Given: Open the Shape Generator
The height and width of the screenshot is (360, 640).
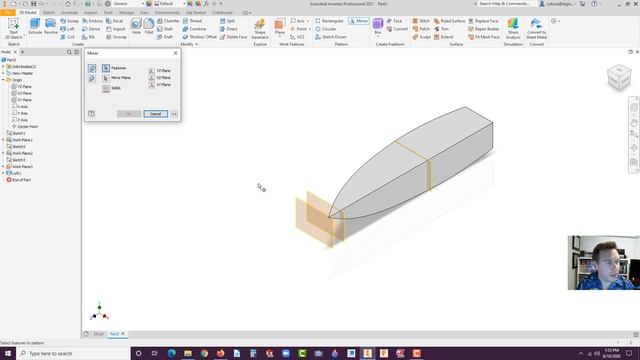Looking at the screenshot, I should click(260, 29).
